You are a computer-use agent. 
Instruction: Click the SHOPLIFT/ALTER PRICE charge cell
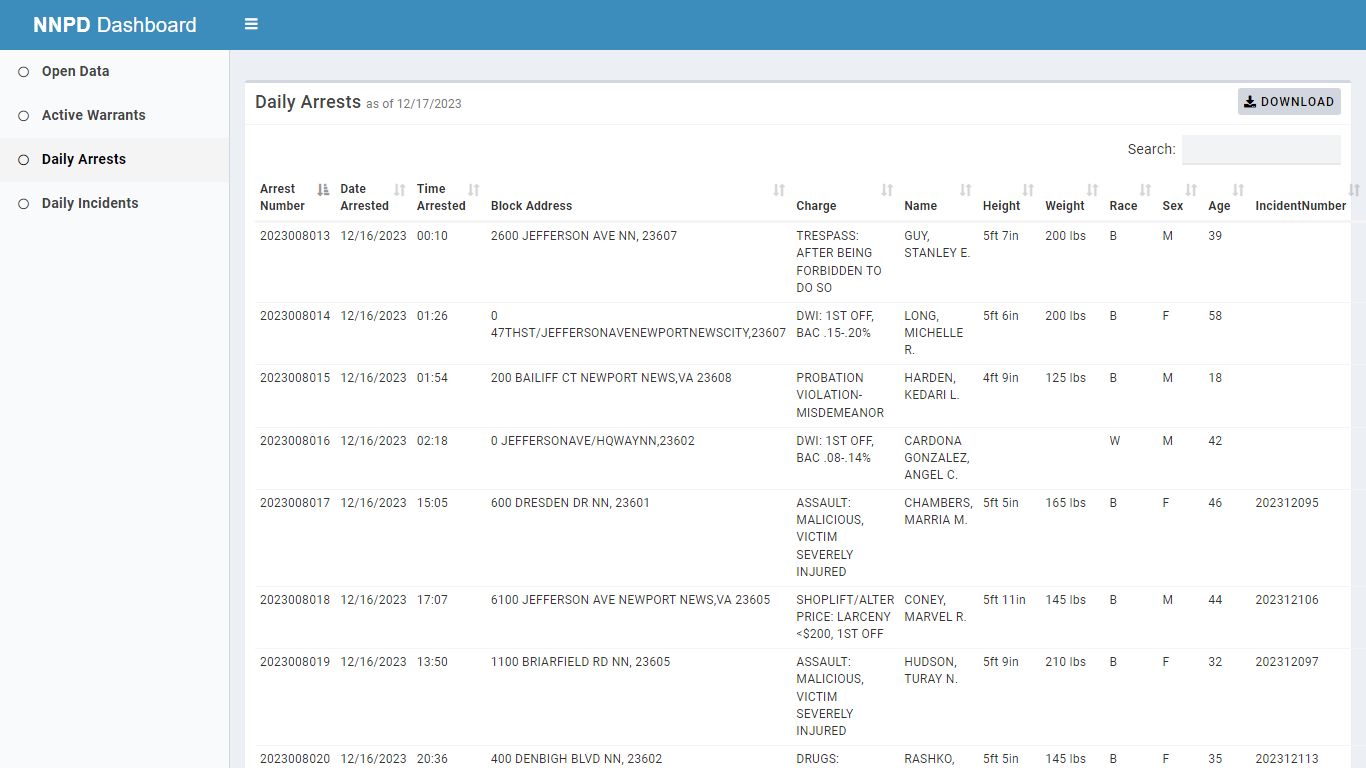843,617
